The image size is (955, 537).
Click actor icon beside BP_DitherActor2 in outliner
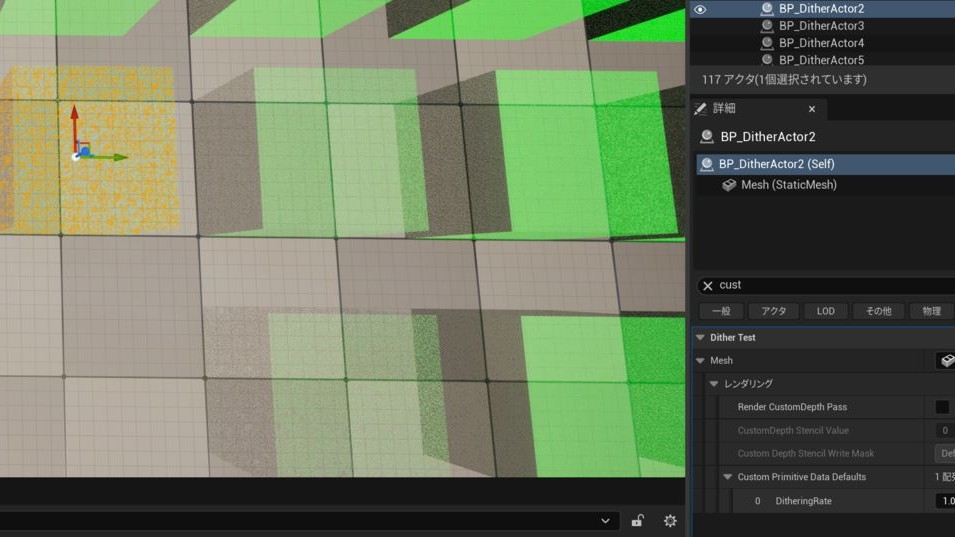[x=767, y=9]
